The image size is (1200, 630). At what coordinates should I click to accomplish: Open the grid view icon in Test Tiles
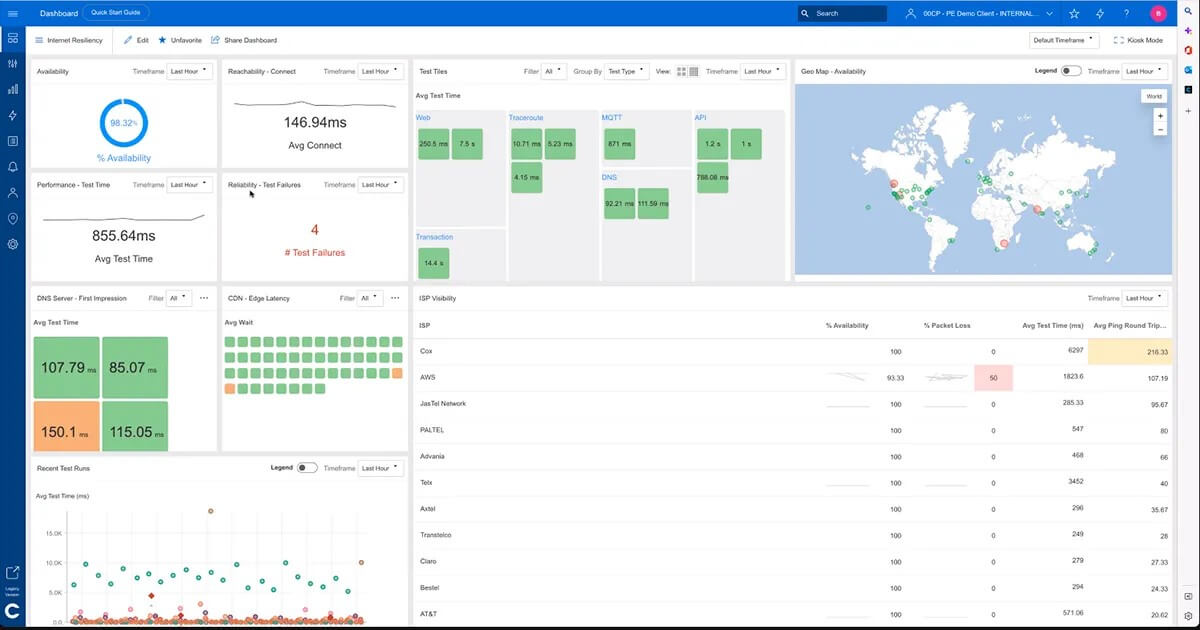pos(684,71)
